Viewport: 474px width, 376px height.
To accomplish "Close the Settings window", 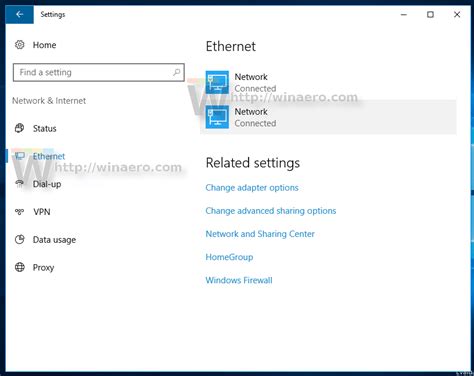I will (457, 15).
